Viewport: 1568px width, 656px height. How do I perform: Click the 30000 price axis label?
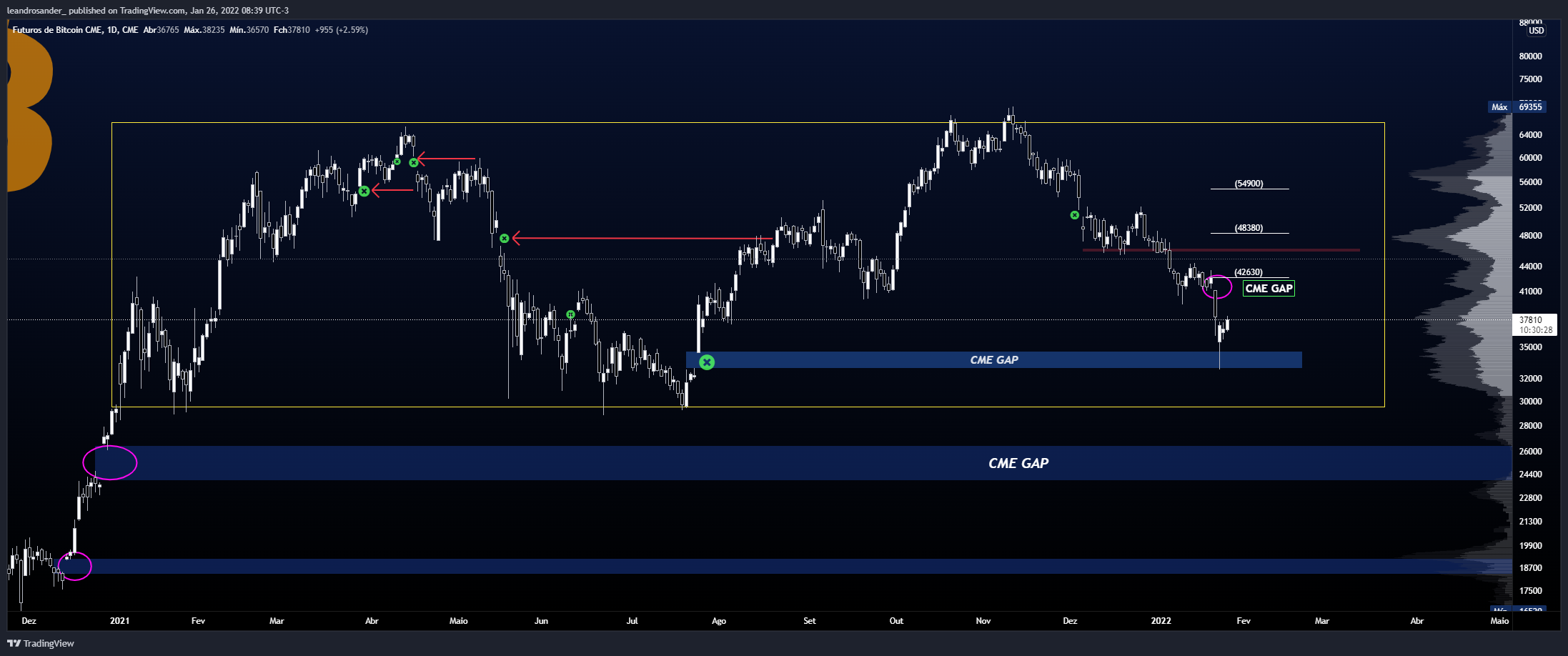[1530, 402]
